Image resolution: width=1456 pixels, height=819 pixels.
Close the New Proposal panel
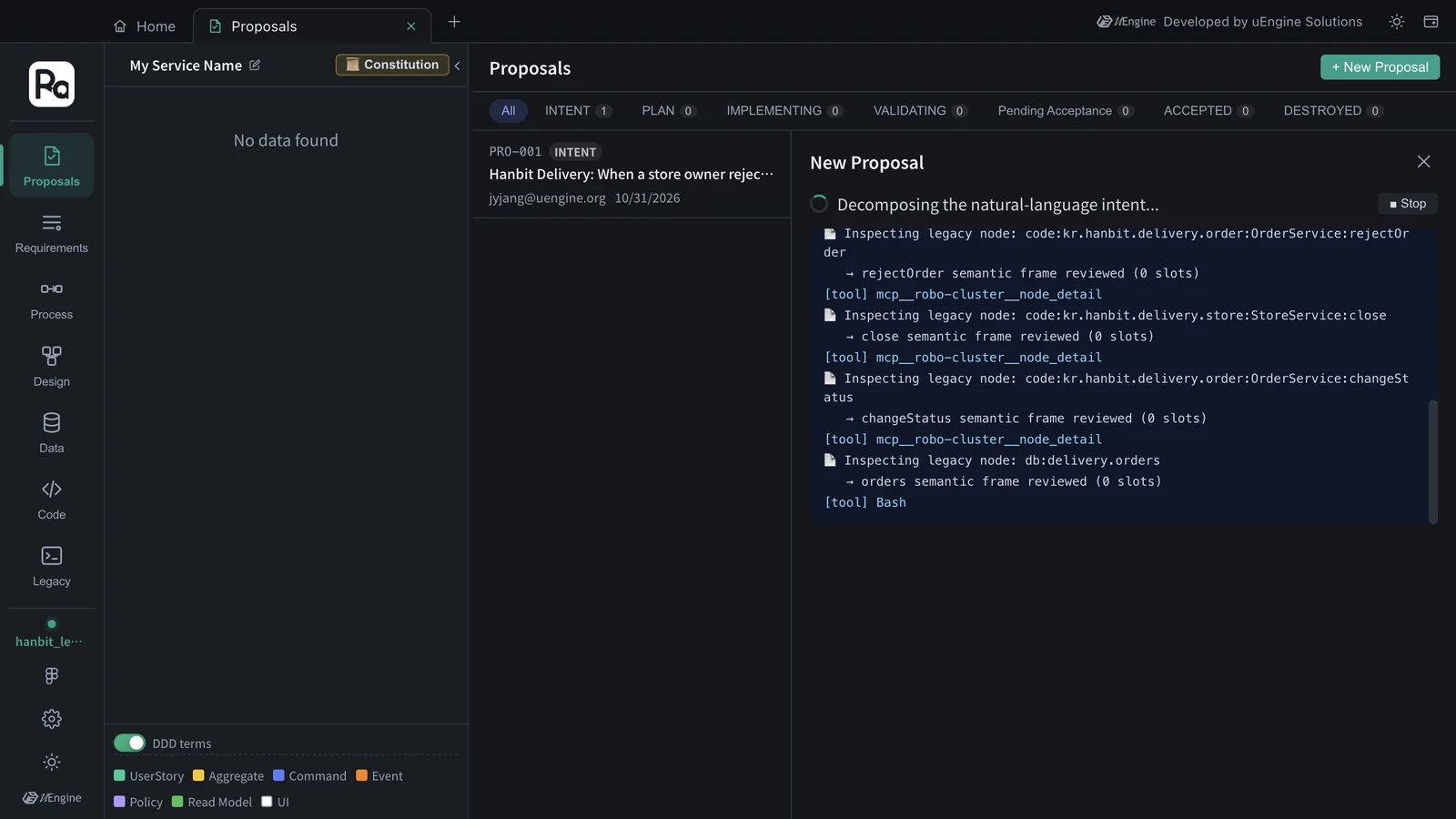pos(1424,162)
